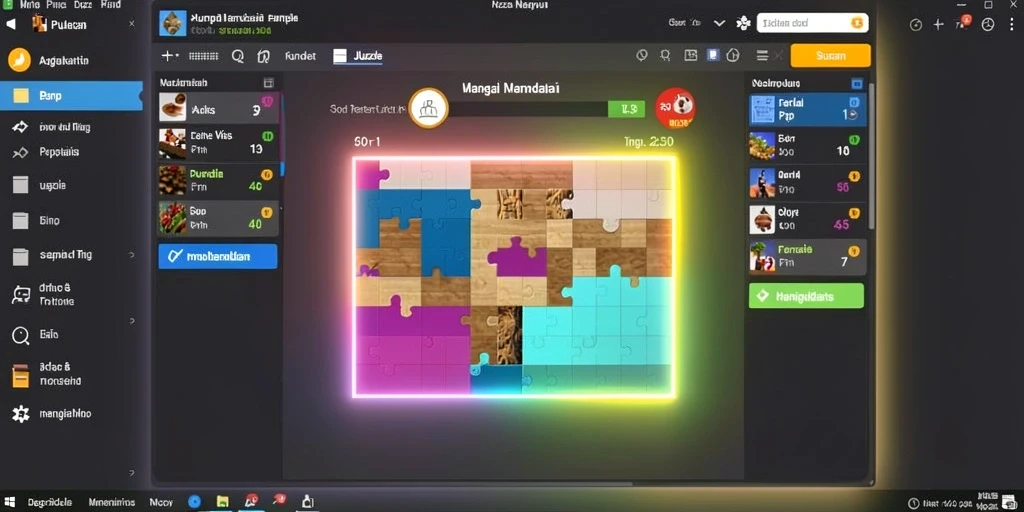This screenshot has height=512, width=1024.
Task: Switch to the Juzzle tab
Action: pyautogui.click(x=358, y=56)
